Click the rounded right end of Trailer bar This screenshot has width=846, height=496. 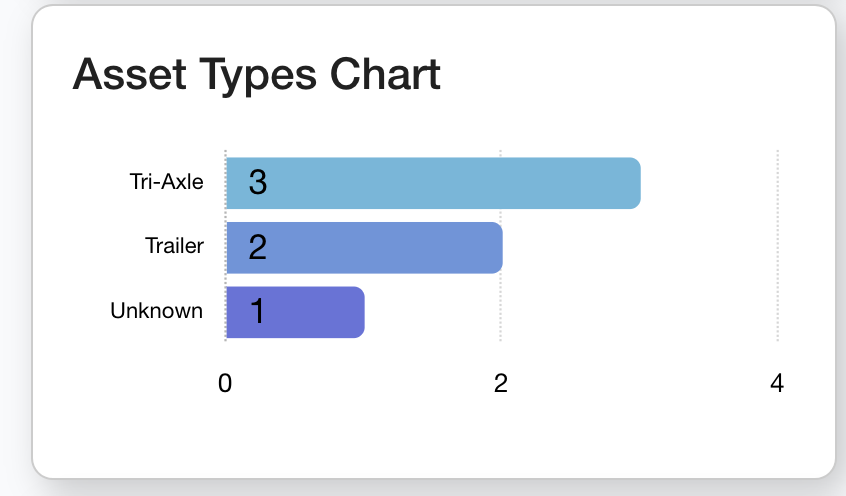coord(495,247)
